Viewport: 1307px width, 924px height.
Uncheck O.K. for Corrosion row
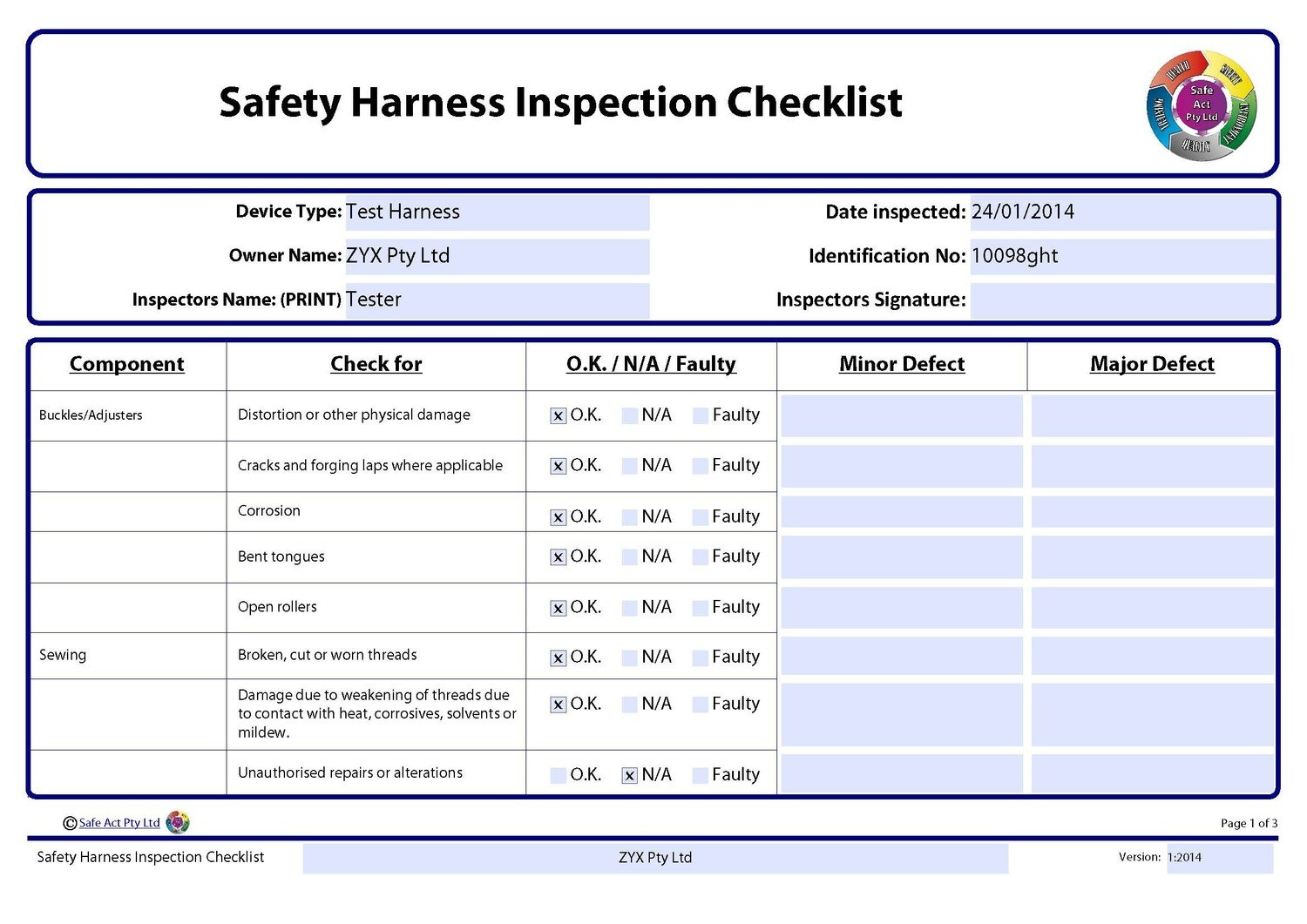tap(559, 517)
